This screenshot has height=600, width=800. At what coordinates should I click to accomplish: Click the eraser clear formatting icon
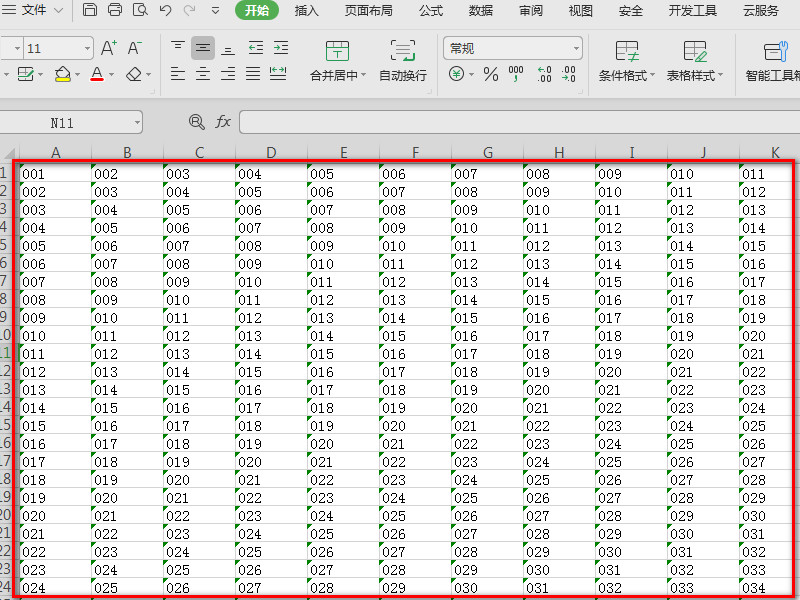tap(134, 74)
